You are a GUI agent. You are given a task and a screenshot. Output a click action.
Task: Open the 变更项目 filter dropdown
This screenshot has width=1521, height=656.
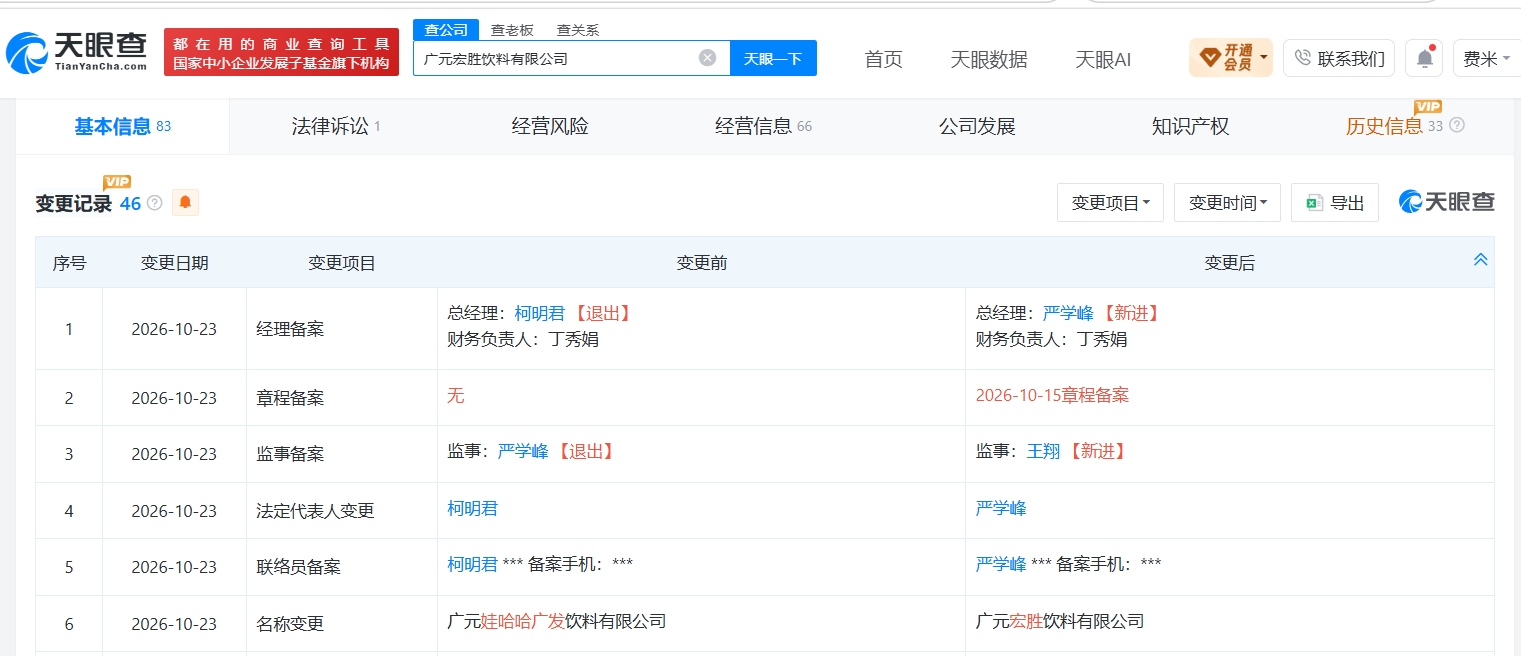click(1110, 203)
